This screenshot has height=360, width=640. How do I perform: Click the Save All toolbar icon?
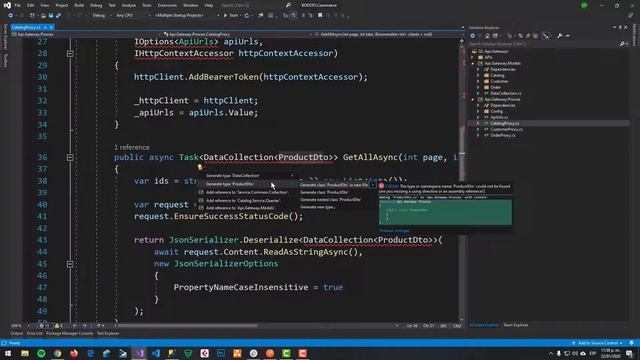pyautogui.click(x=58, y=16)
